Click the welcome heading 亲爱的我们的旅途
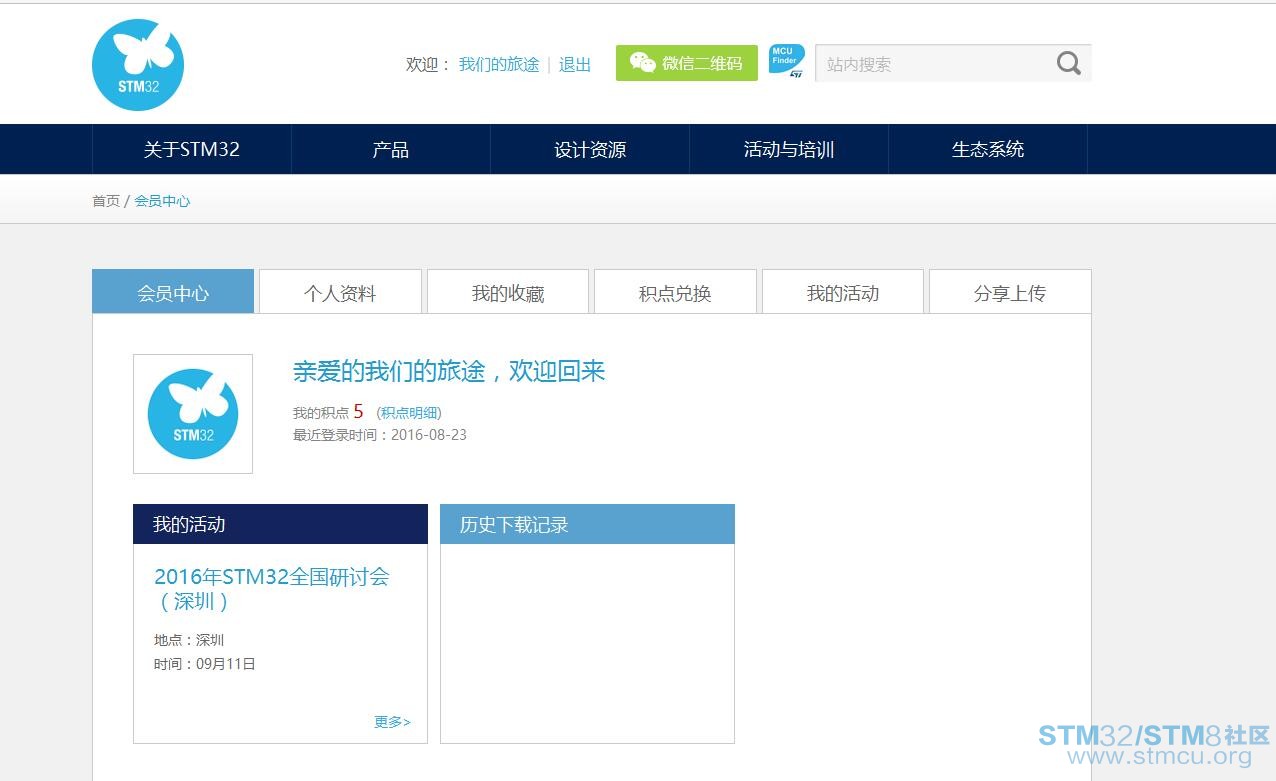This screenshot has width=1276, height=781. [x=449, y=371]
